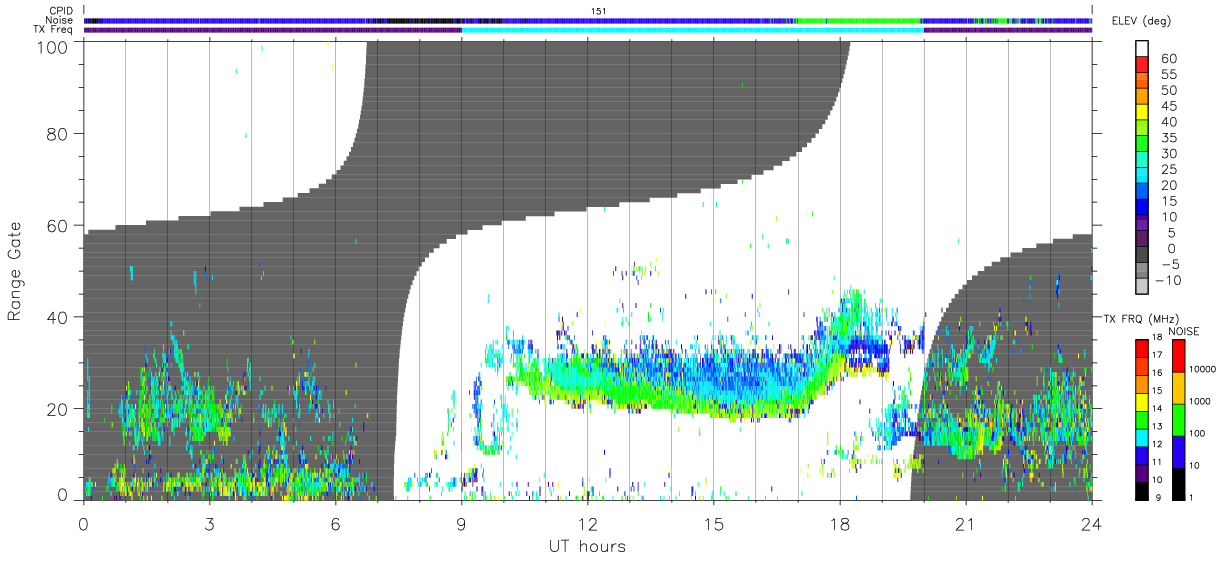Pick the red top NOISE legend swatch
Image resolution: width=1228 pixels, height=567 pixels.
[x=1177, y=356]
